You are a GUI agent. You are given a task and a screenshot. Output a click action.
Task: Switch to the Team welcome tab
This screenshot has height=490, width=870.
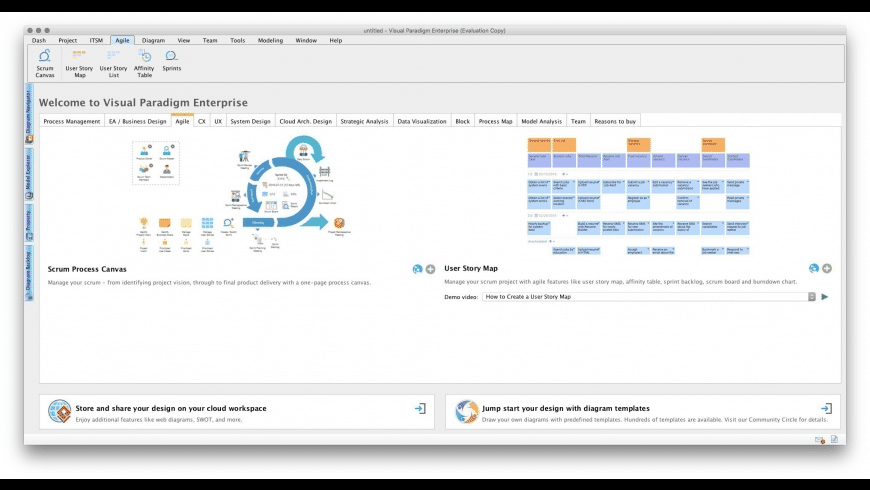[x=578, y=121]
